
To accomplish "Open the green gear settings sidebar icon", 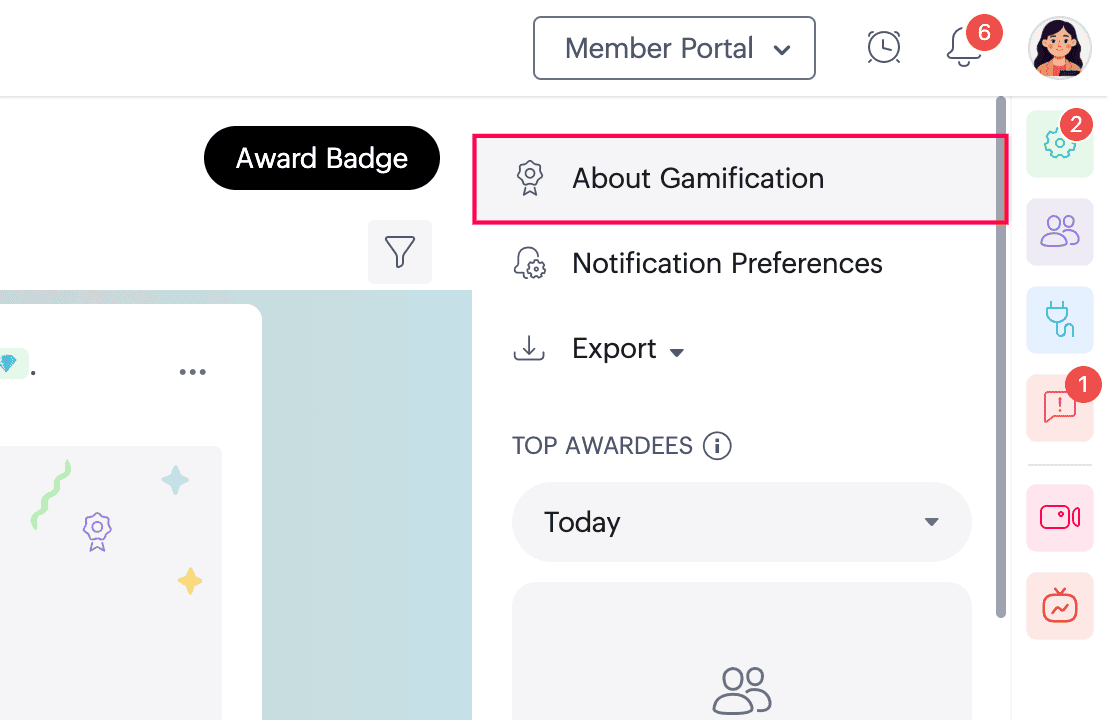I will point(1059,144).
